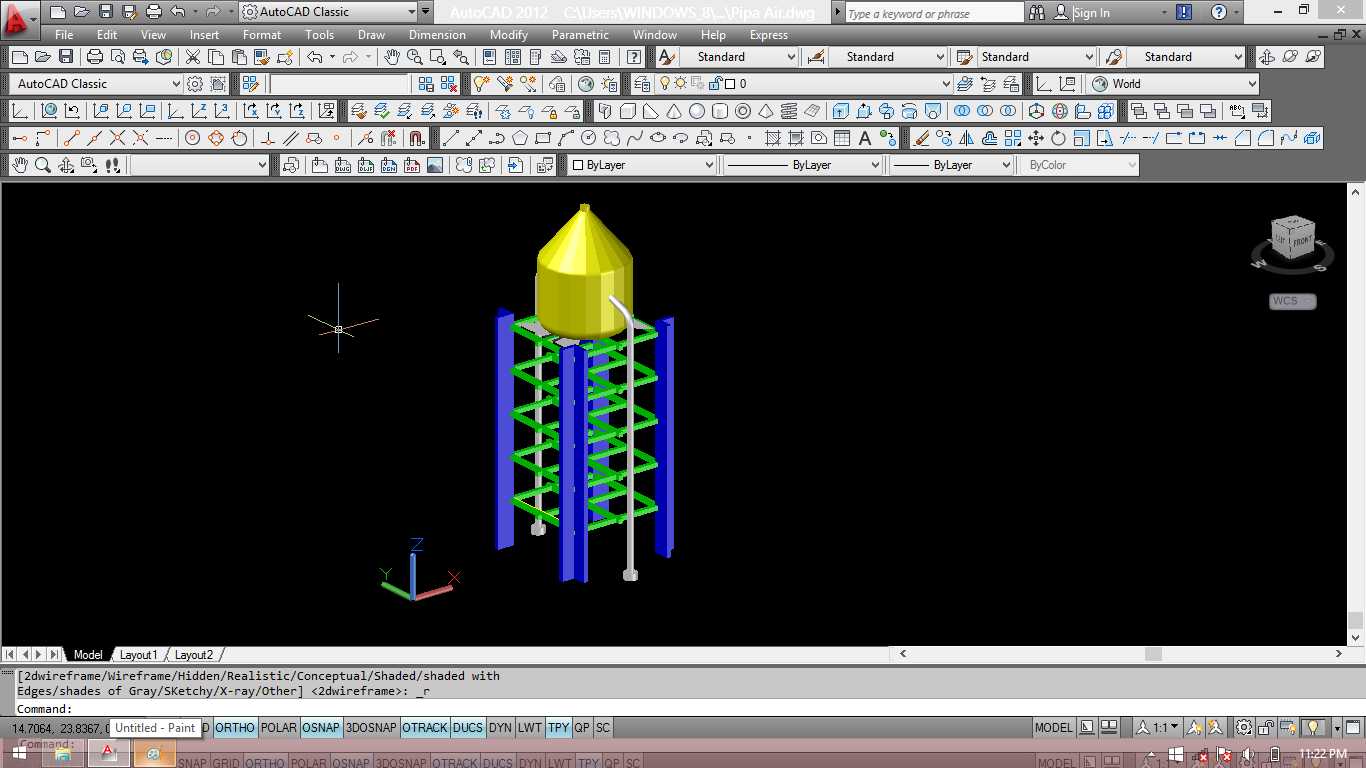Click the Rotate tool icon
The image size is (1366, 768).
point(1059,138)
